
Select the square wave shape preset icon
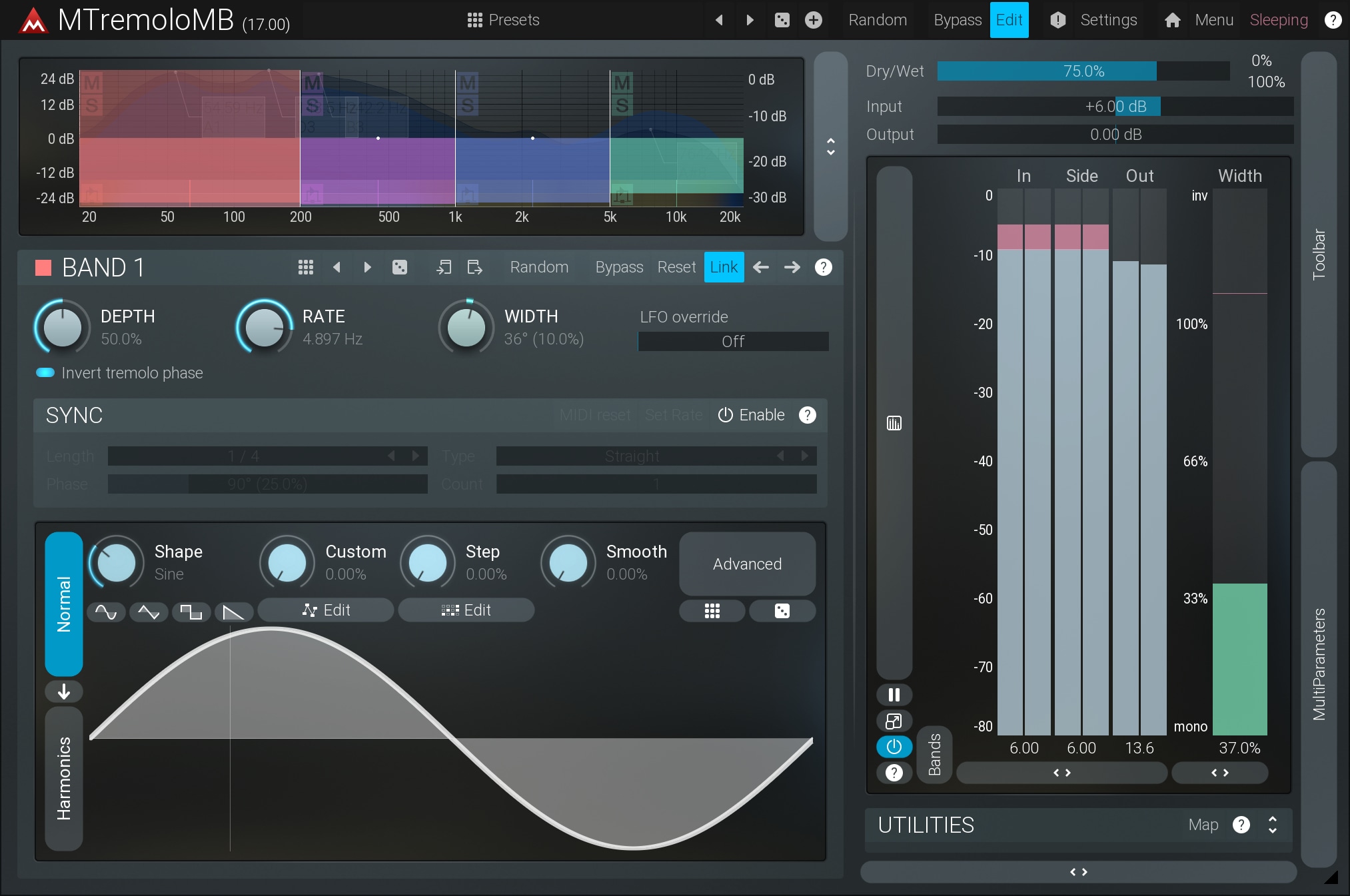point(191,612)
